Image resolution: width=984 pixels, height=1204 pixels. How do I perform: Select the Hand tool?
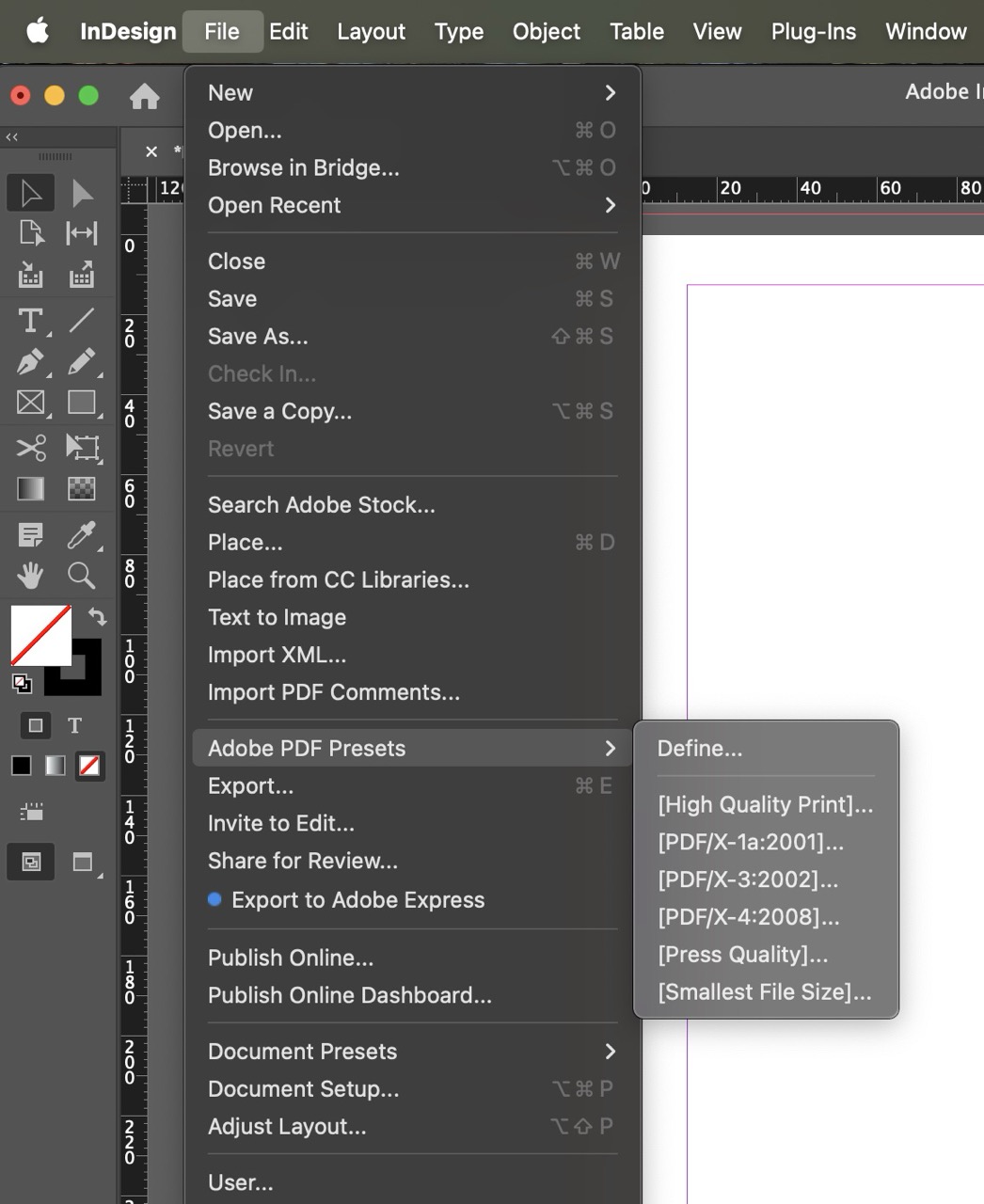click(30, 575)
